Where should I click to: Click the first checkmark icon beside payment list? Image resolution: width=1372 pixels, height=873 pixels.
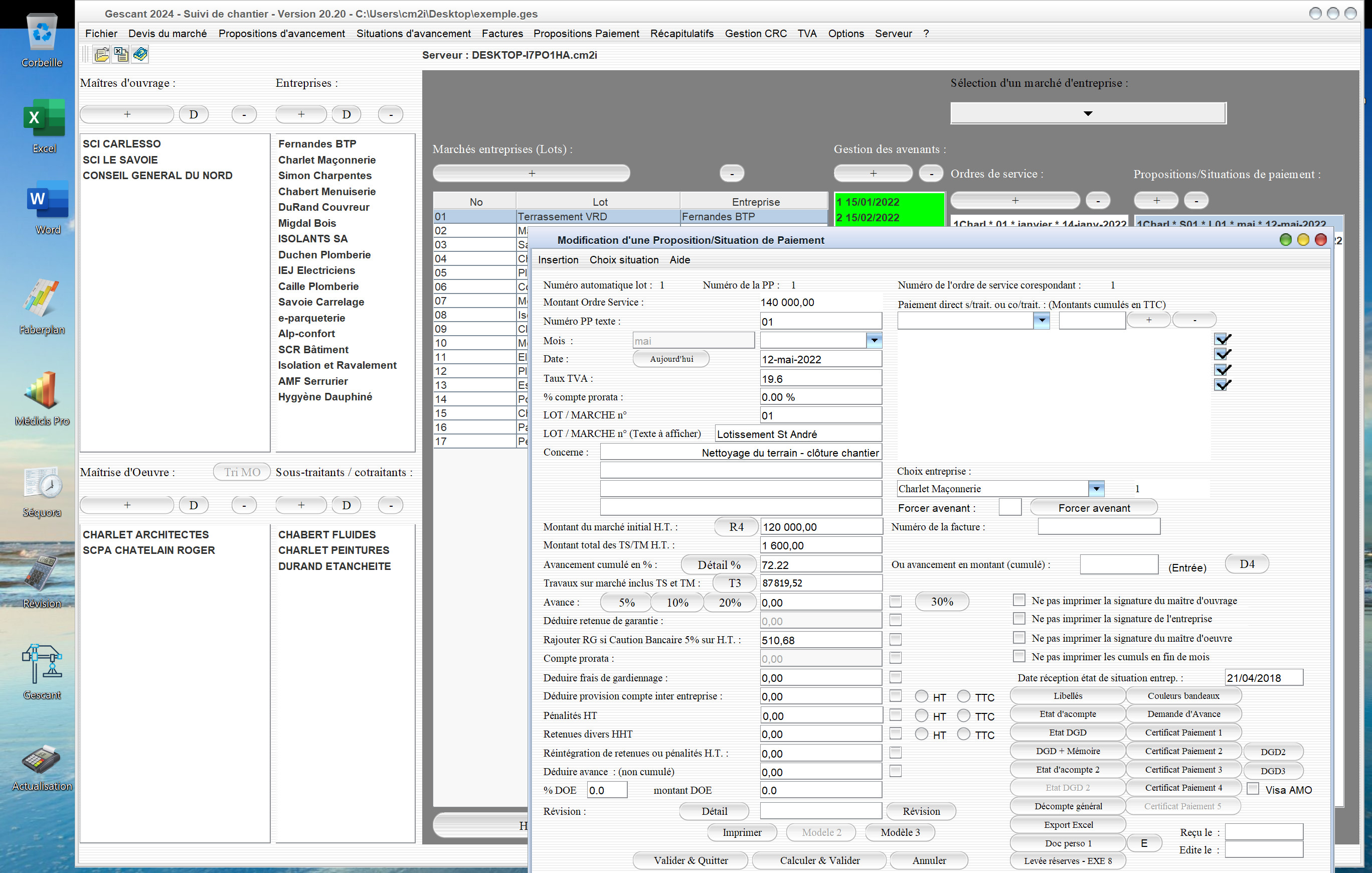(x=1222, y=339)
